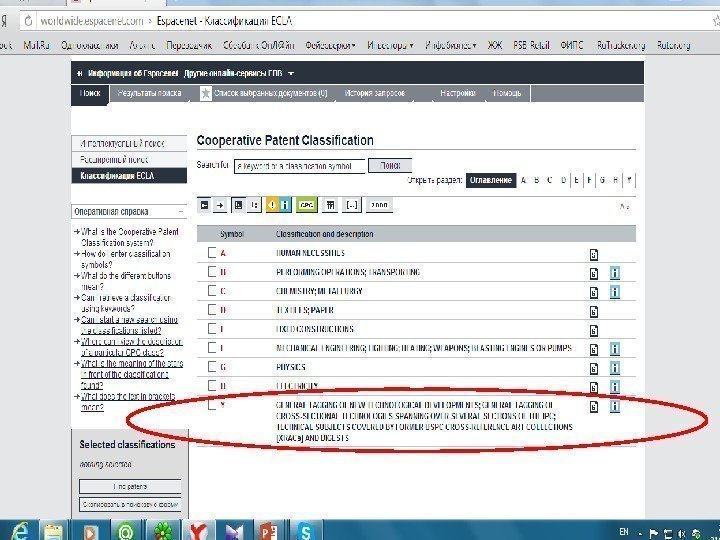Open document icon for CHEMISTRY; METALLURGY row
Viewport: 720px width, 540px height.
click(594, 292)
